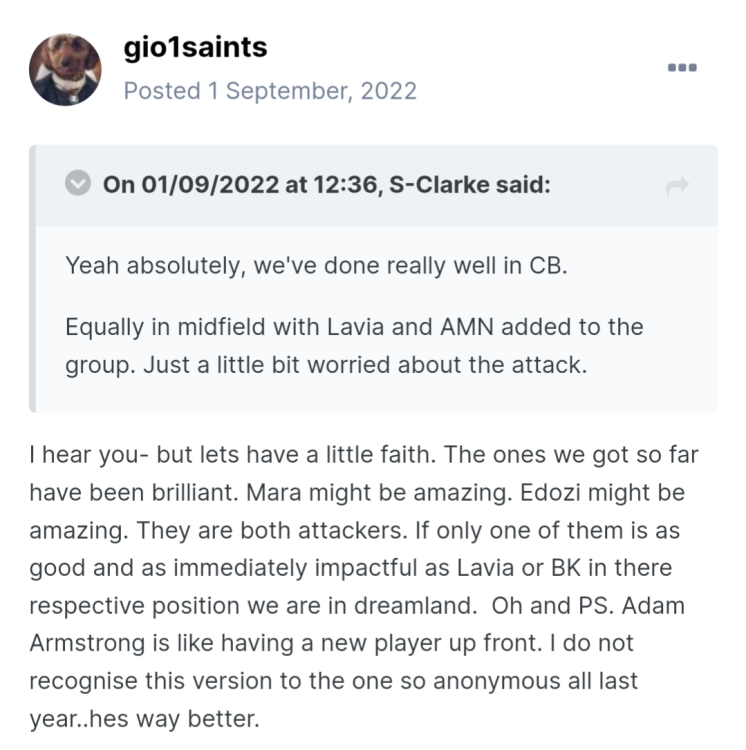Click the final words 'hes way better'
Image resolution: width=746 pixels, height=750 pixels.
coord(190,719)
